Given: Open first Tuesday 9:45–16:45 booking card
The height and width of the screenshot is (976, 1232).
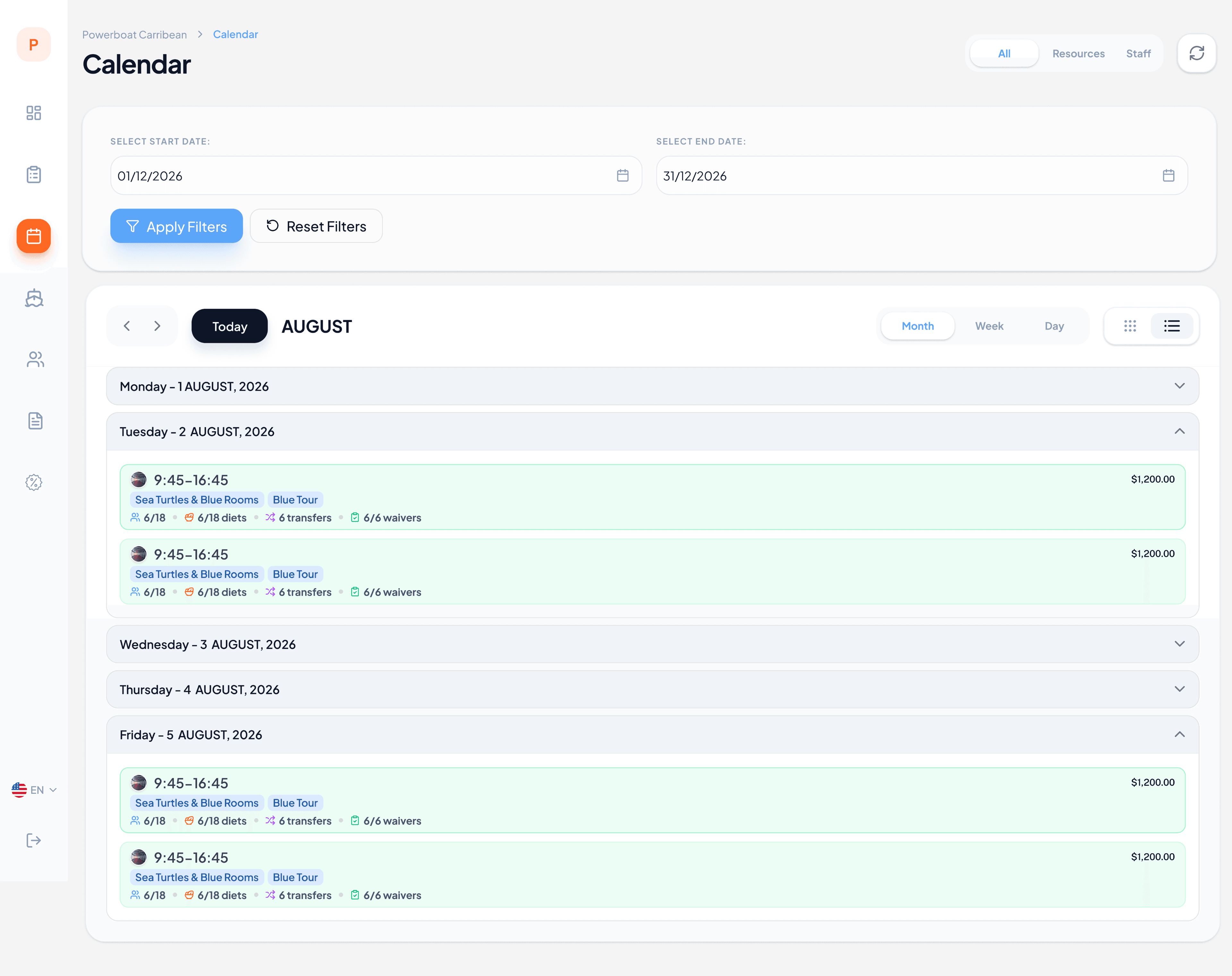Looking at the screenshot, I should click(x=653, y=497).
